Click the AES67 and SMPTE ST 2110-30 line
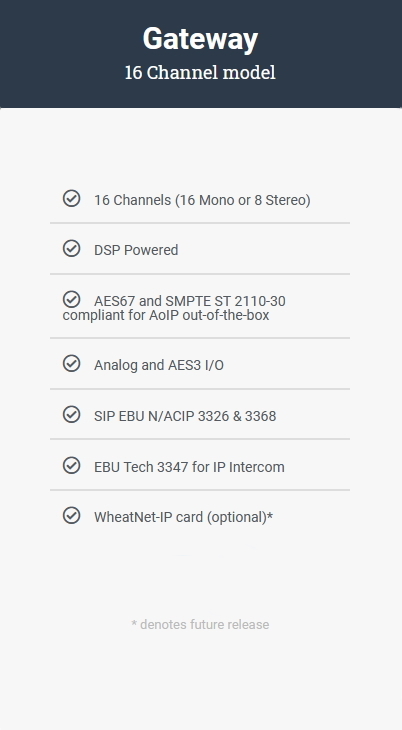The image size is (402, 730). [x=190, y=301]
